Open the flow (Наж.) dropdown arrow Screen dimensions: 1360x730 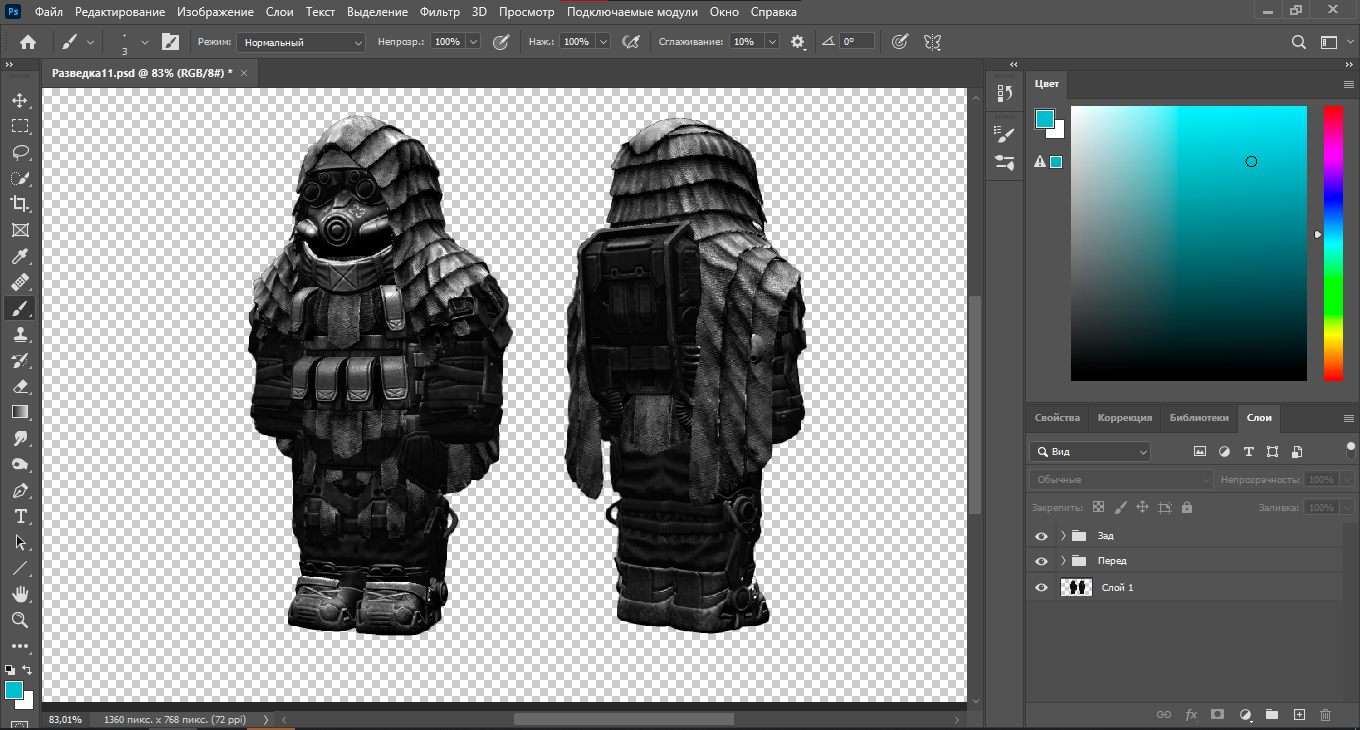pyautogui.click(x=603, y=42)
